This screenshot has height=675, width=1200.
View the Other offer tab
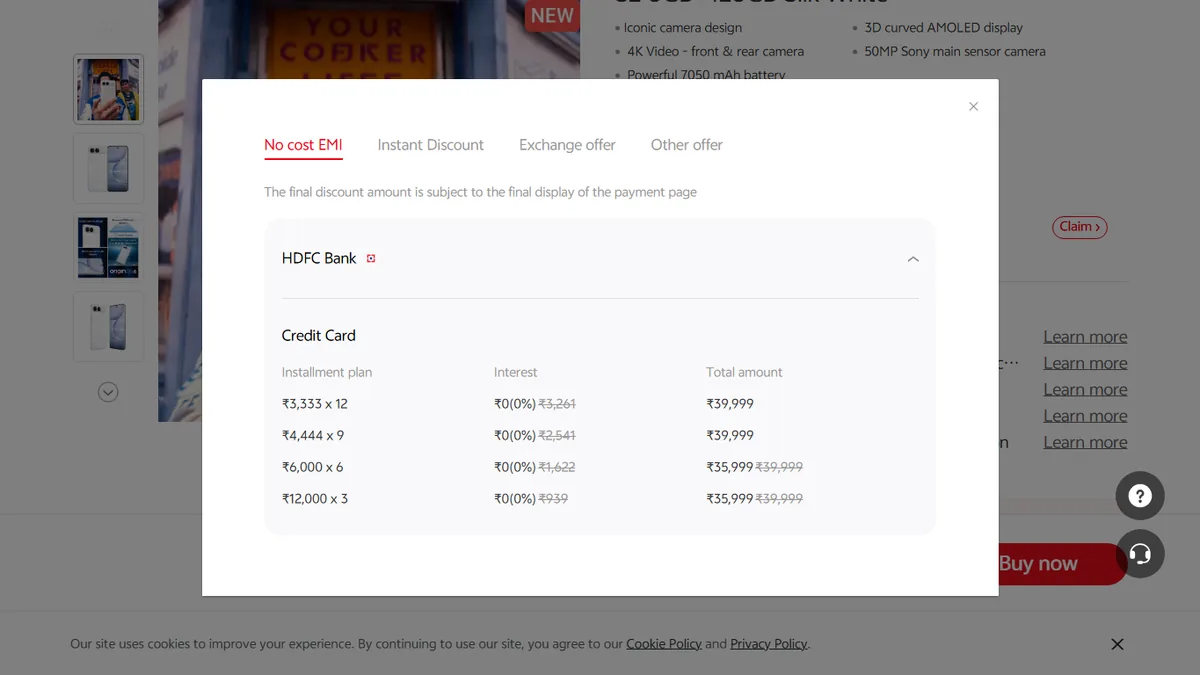[687, 145]
